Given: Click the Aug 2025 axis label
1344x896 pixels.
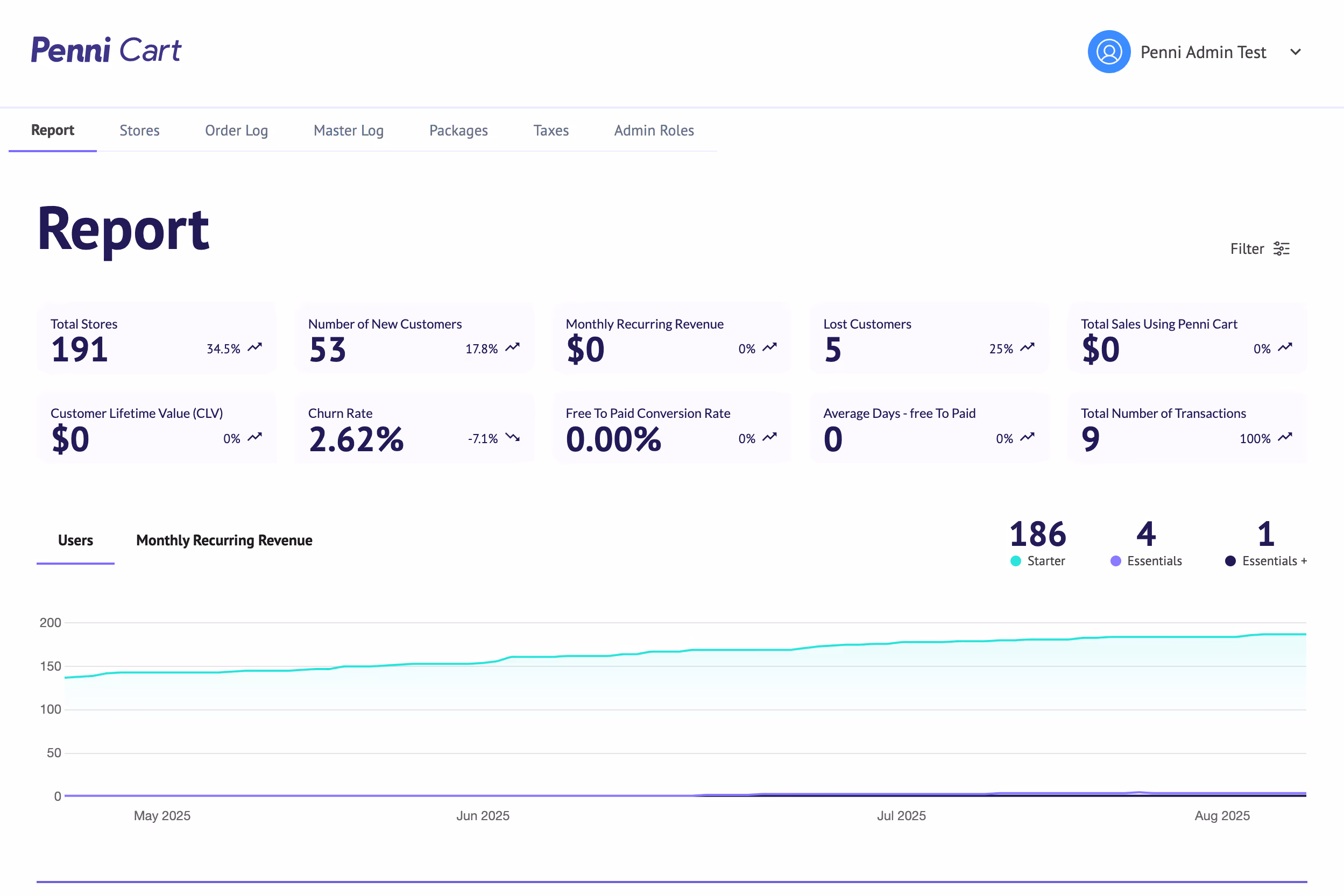Looking at the screenshot, I should [x=1222, y=815].
